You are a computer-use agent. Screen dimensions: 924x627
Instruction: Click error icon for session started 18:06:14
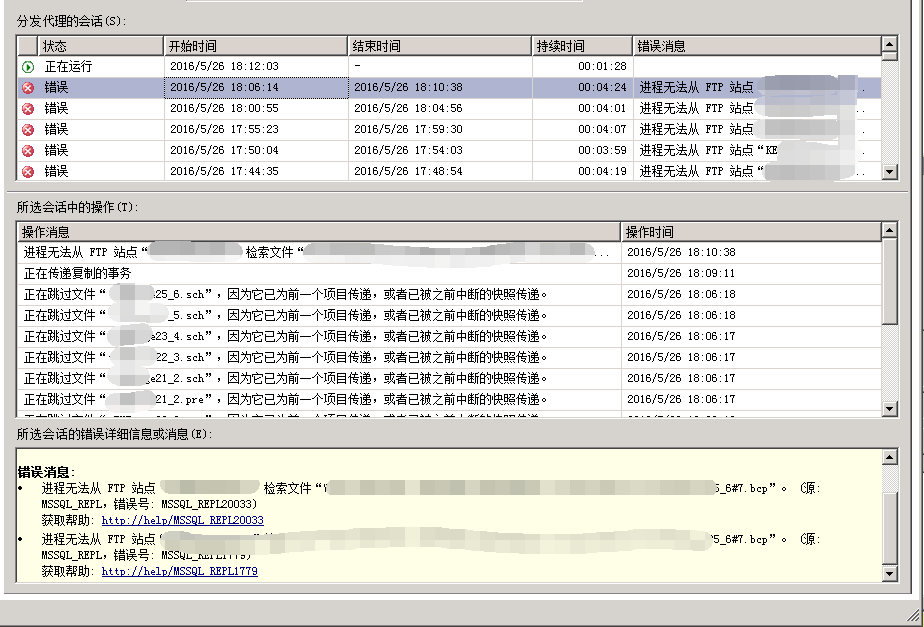tap(28, 88)
